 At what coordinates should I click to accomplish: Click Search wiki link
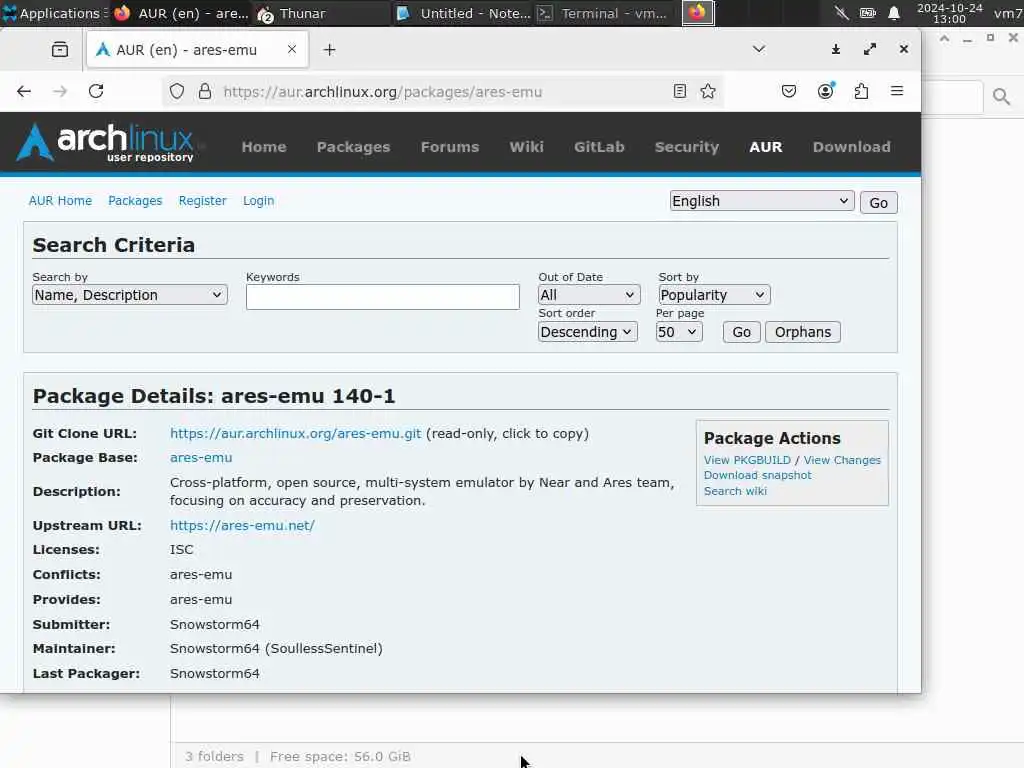(735, 491)
